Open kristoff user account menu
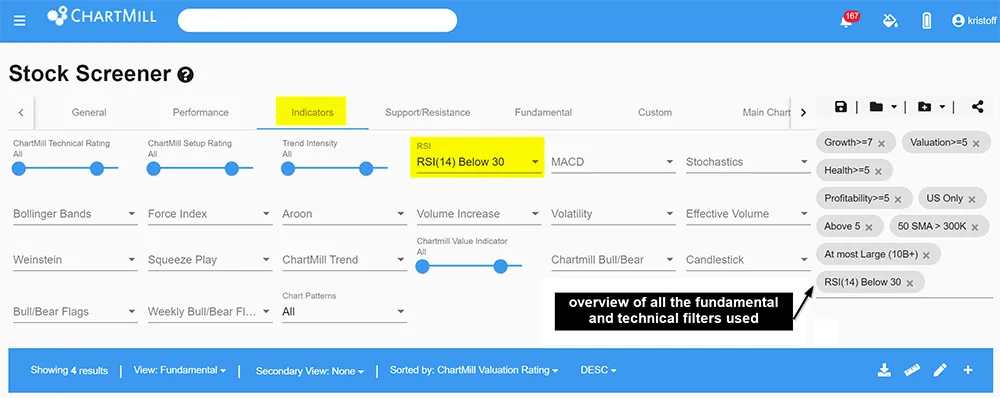The height and width of the screenshot is (398, 1000). [x=973, y=21]
